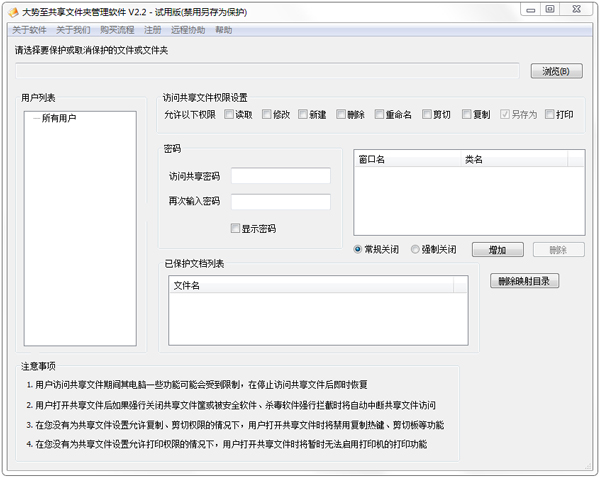Screen dimensions: 600x477
Task: Open the 帮助 menu
Action: tap(223, 30)
